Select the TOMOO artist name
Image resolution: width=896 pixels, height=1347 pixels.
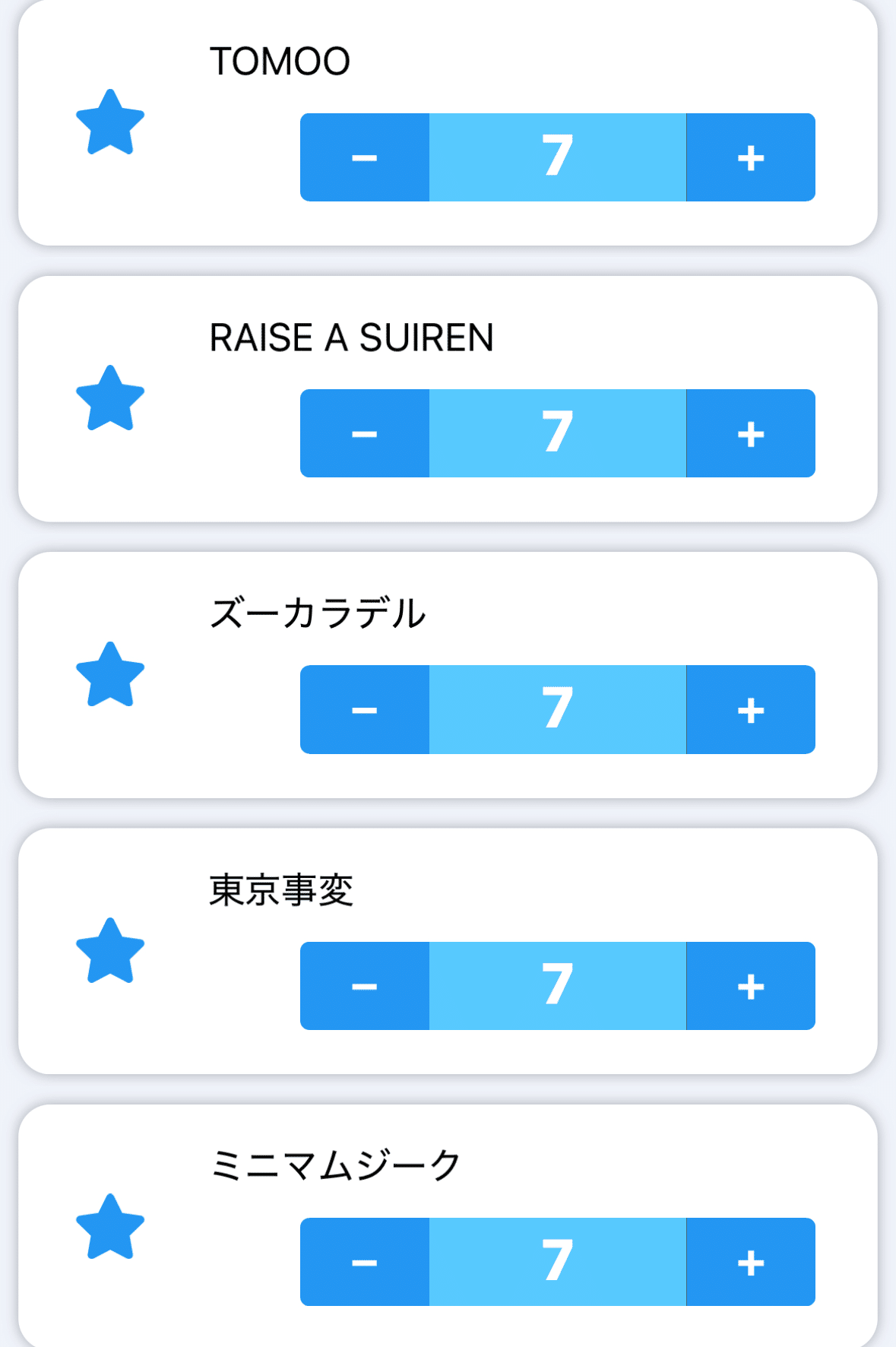[280, 62]
